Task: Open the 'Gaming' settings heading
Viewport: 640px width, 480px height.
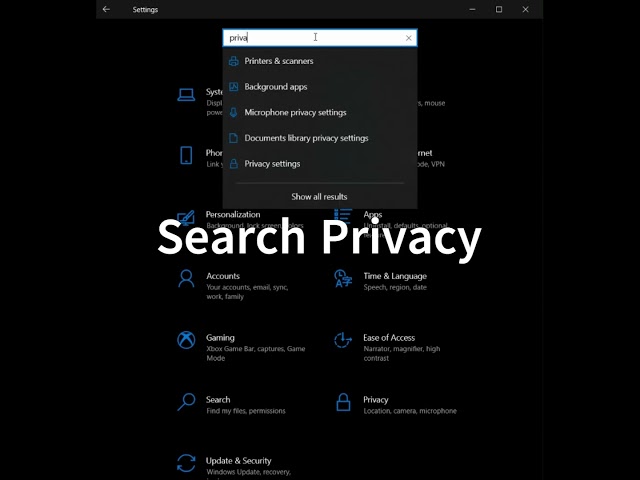Action: [220, 338]
